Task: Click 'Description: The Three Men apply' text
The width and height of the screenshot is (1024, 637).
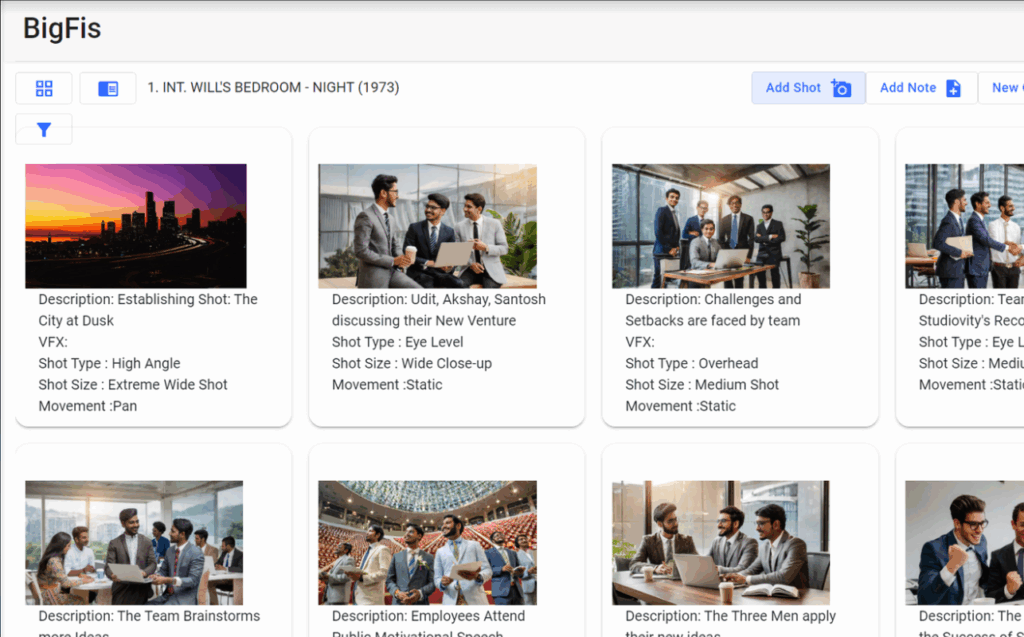Action: pos(731,616)
